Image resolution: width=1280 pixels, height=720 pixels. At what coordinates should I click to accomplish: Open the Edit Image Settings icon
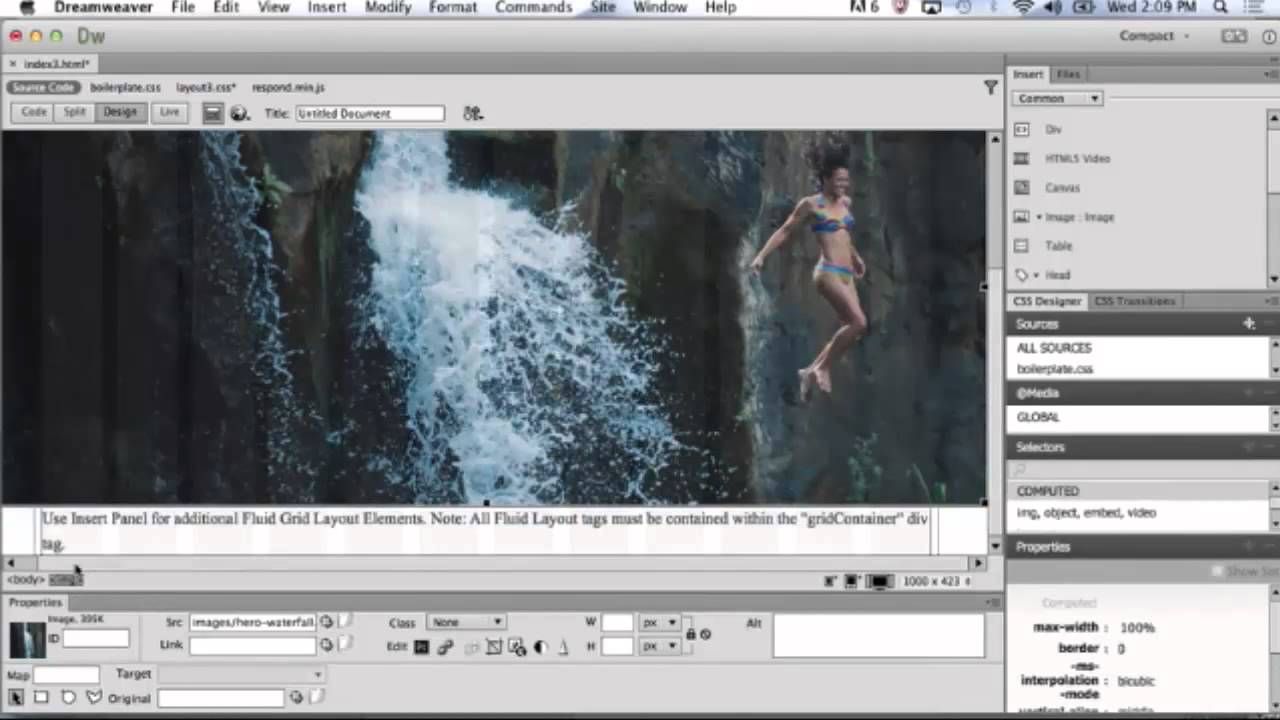(x=445, y=647)
